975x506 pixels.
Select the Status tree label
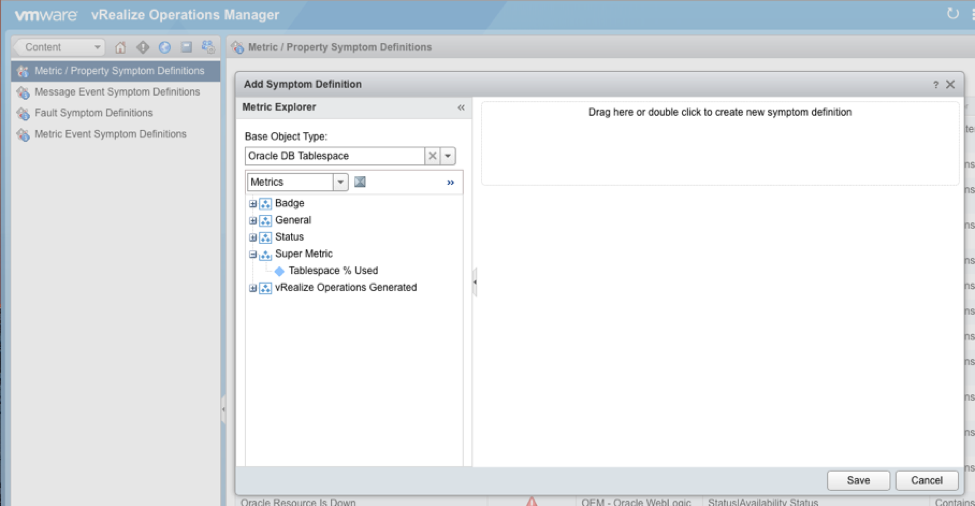click(289, 237)
